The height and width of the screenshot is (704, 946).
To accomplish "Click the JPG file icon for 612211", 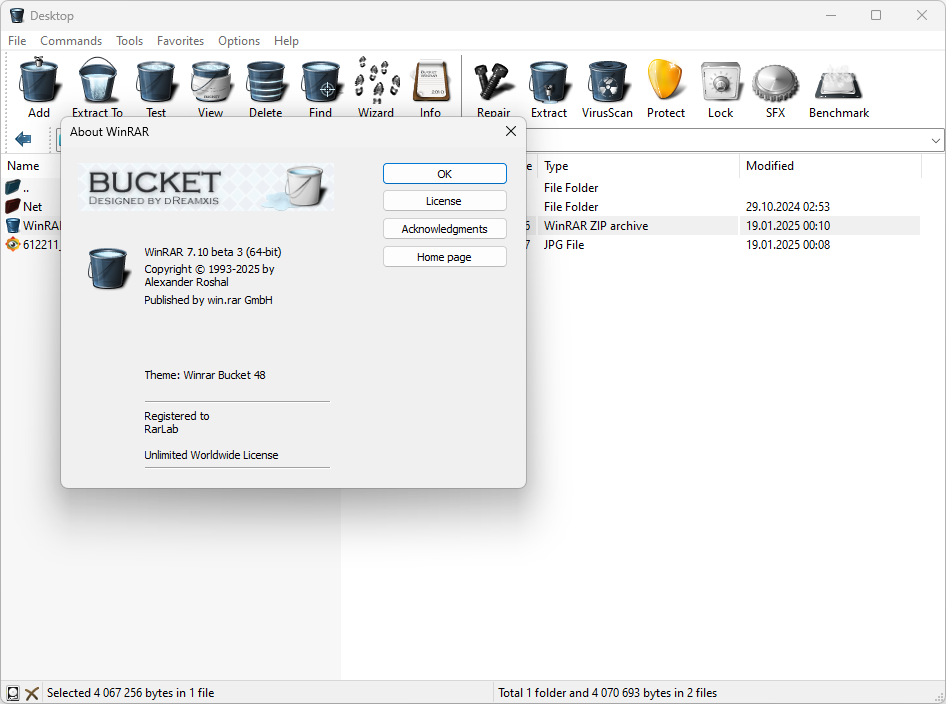I will (13, 244).
